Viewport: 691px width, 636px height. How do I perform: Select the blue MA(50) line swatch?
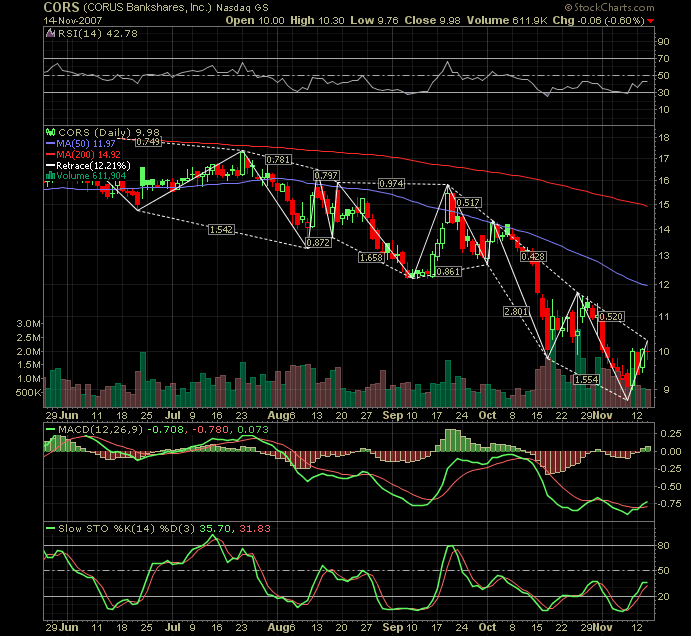(x=50, y=144)
